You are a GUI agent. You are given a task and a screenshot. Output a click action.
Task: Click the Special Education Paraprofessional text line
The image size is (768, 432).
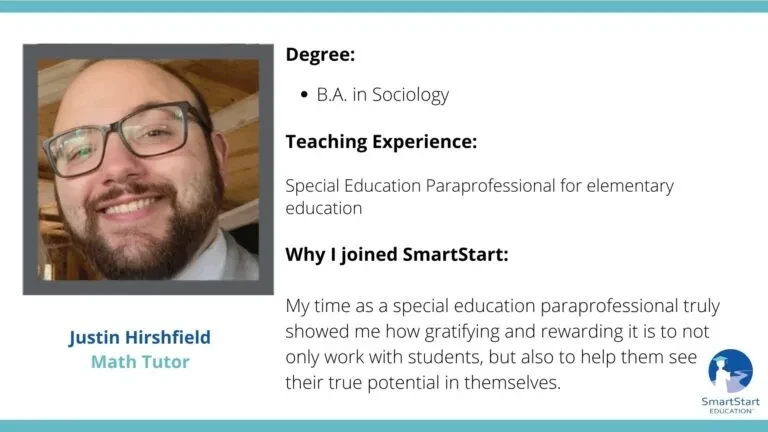point(480,186)
